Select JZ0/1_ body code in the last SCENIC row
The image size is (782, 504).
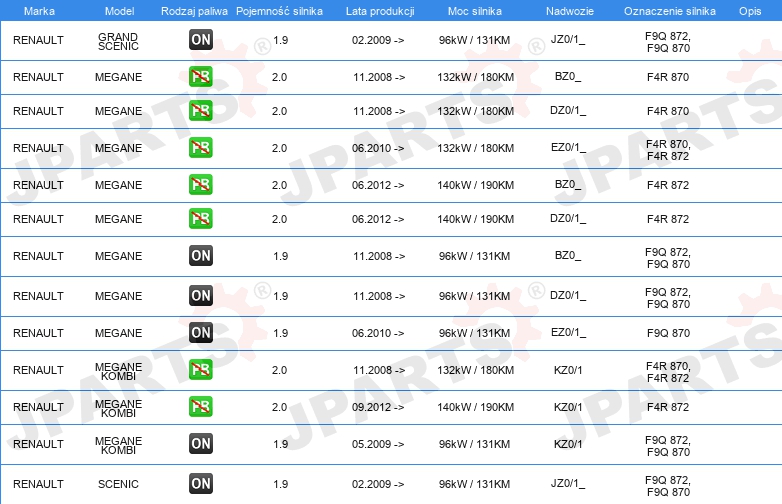568,483
